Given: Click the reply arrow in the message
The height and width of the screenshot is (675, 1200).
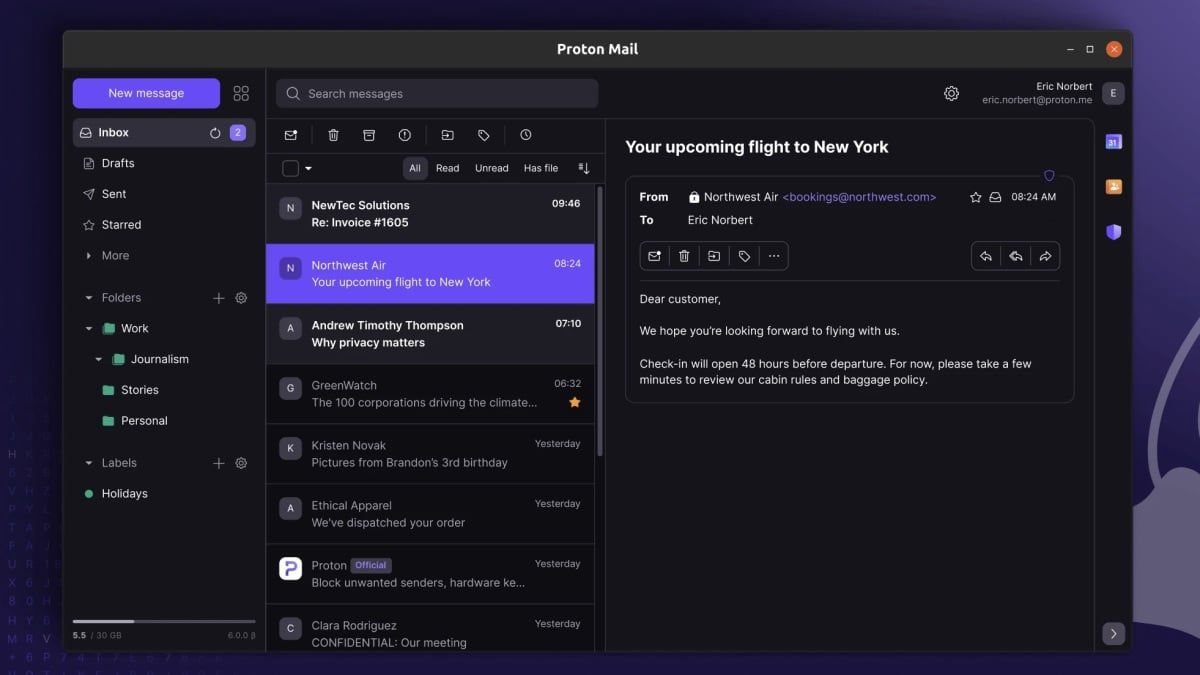Looking at the screenshot, I should 986,256.
